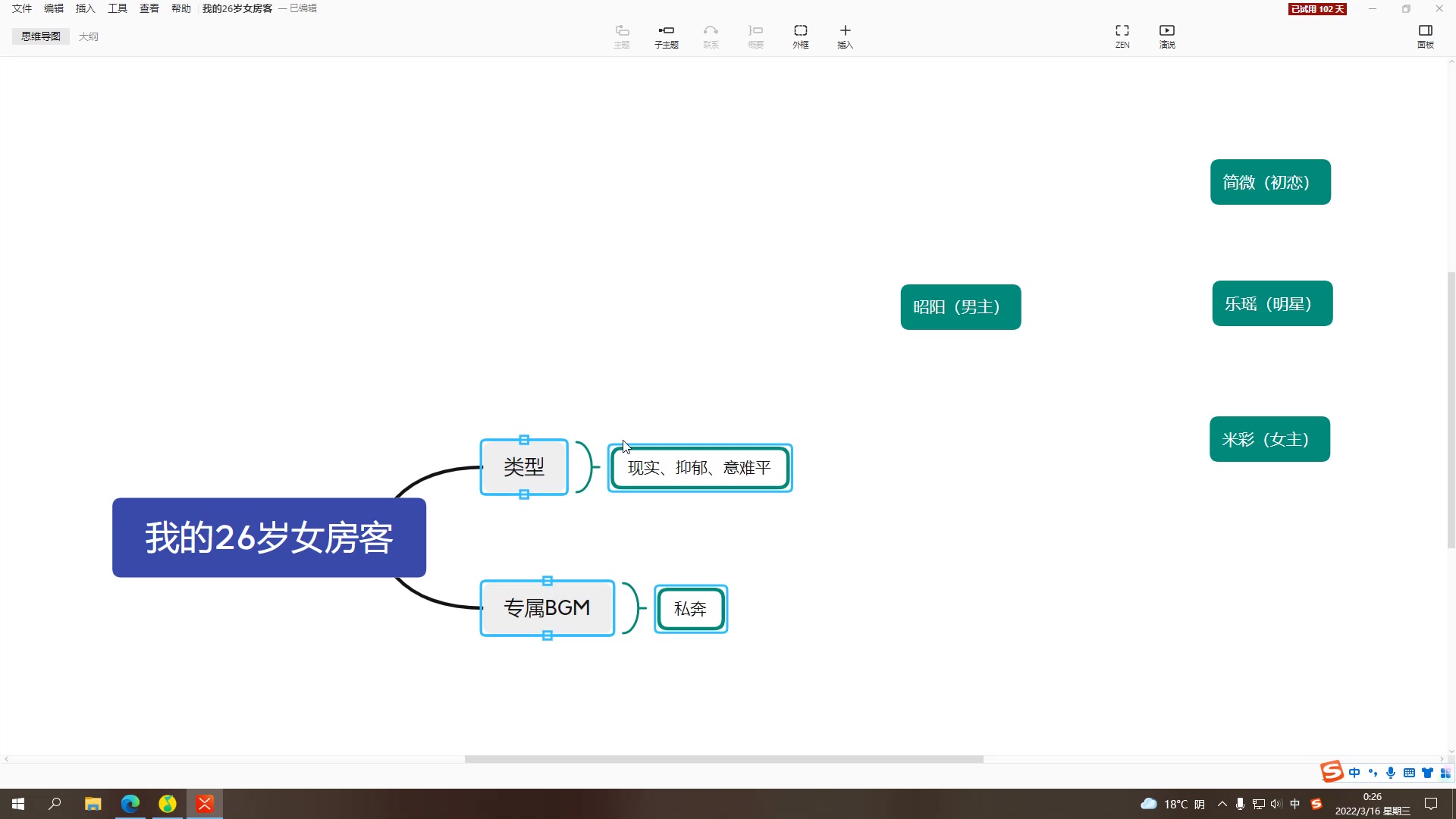Click the XMind taskbar icon
The image size is (1456, 819).
205,804
